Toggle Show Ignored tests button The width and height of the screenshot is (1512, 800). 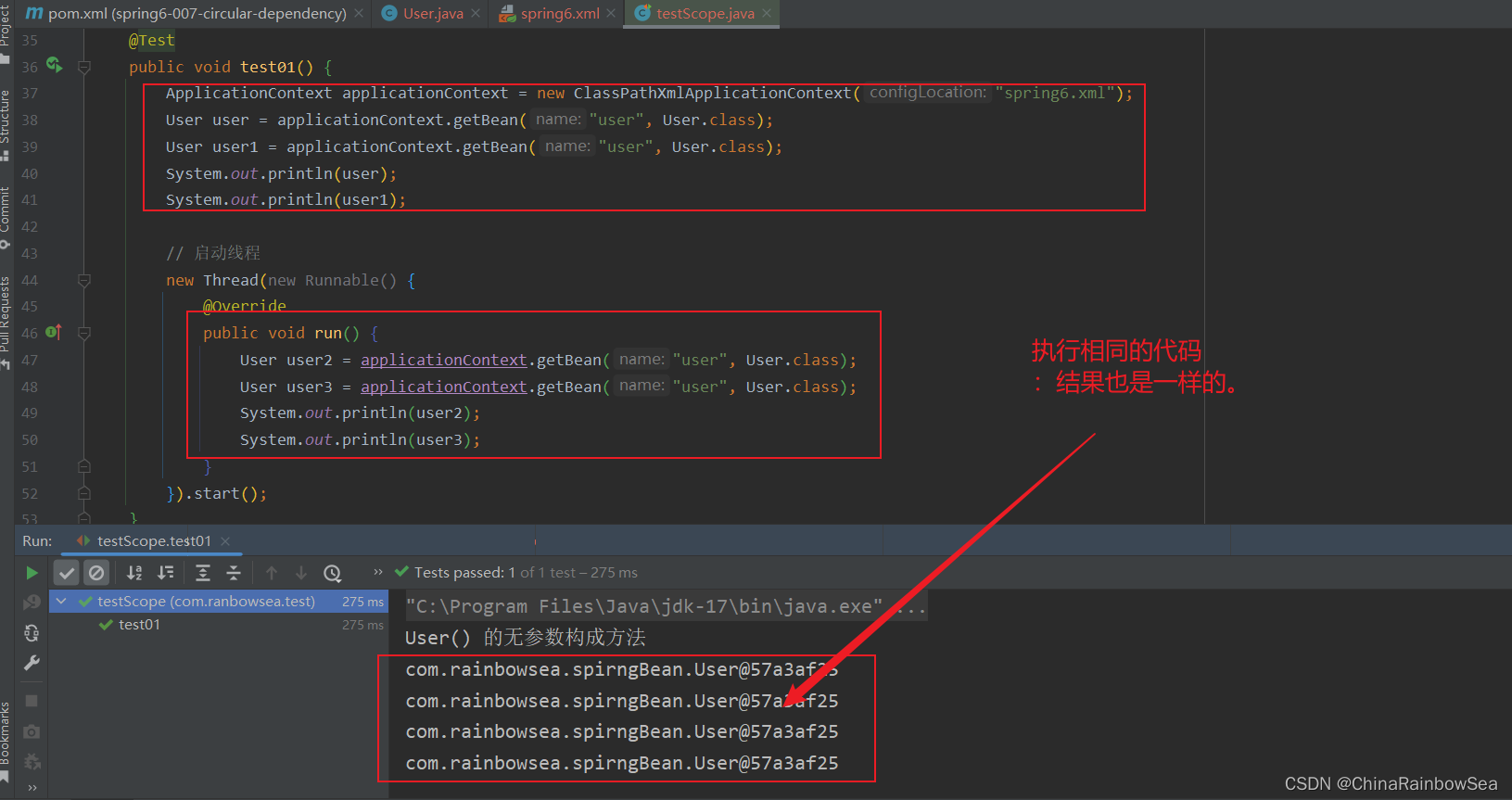[96, 573]
